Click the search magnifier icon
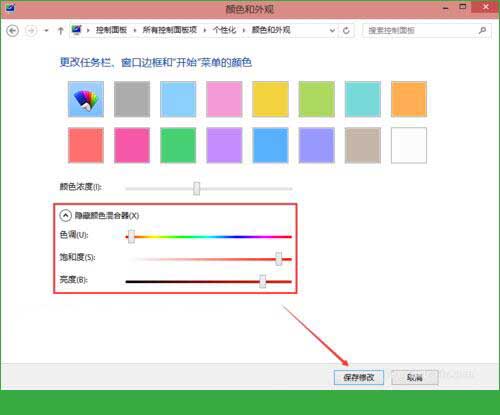The height and width of the screenshot is (415, 500). coord(482,31)
